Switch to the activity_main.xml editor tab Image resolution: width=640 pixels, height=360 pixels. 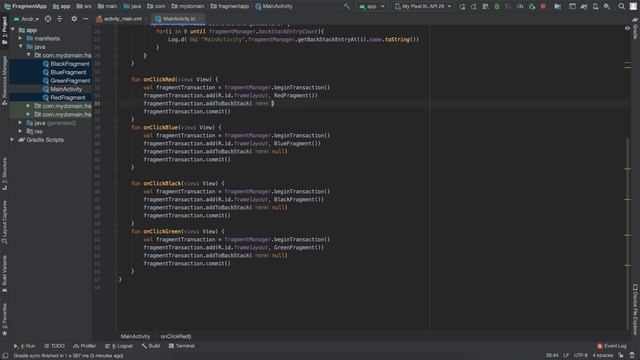coord(120,19)
